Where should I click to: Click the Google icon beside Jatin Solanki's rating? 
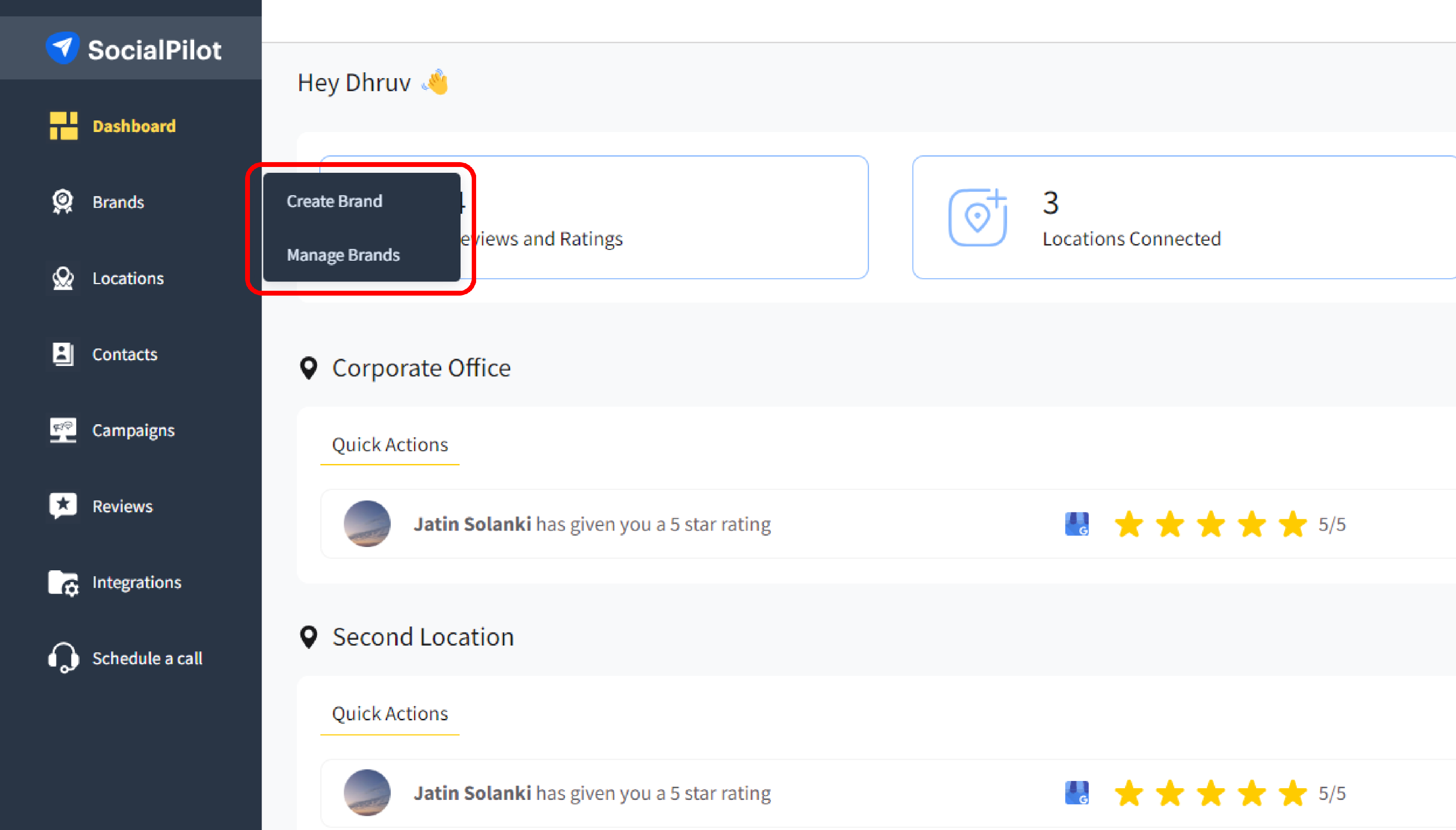coord(1076,523)
